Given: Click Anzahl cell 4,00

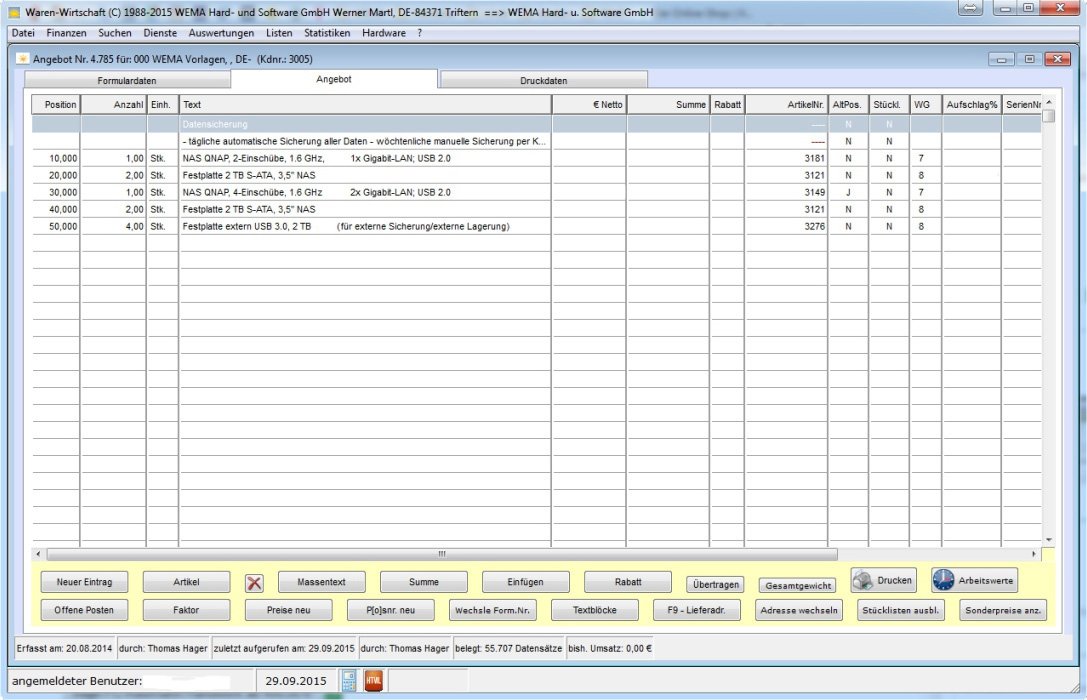Looking at the screenshot, I should [x=114, y=226].
